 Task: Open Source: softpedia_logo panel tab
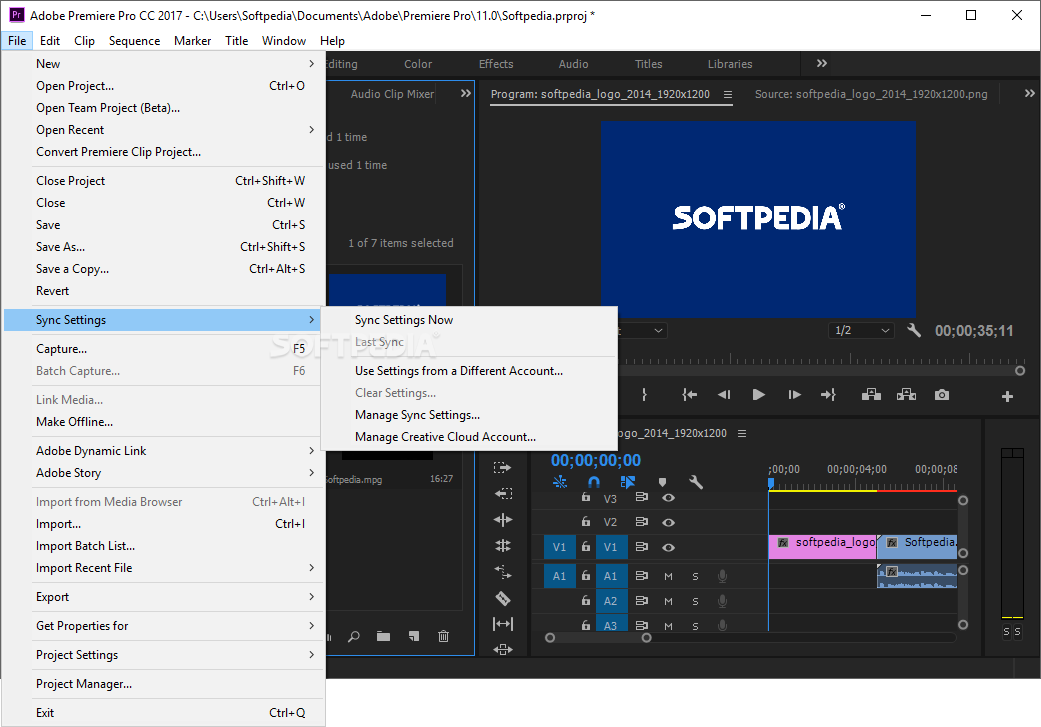pos(871,94)
